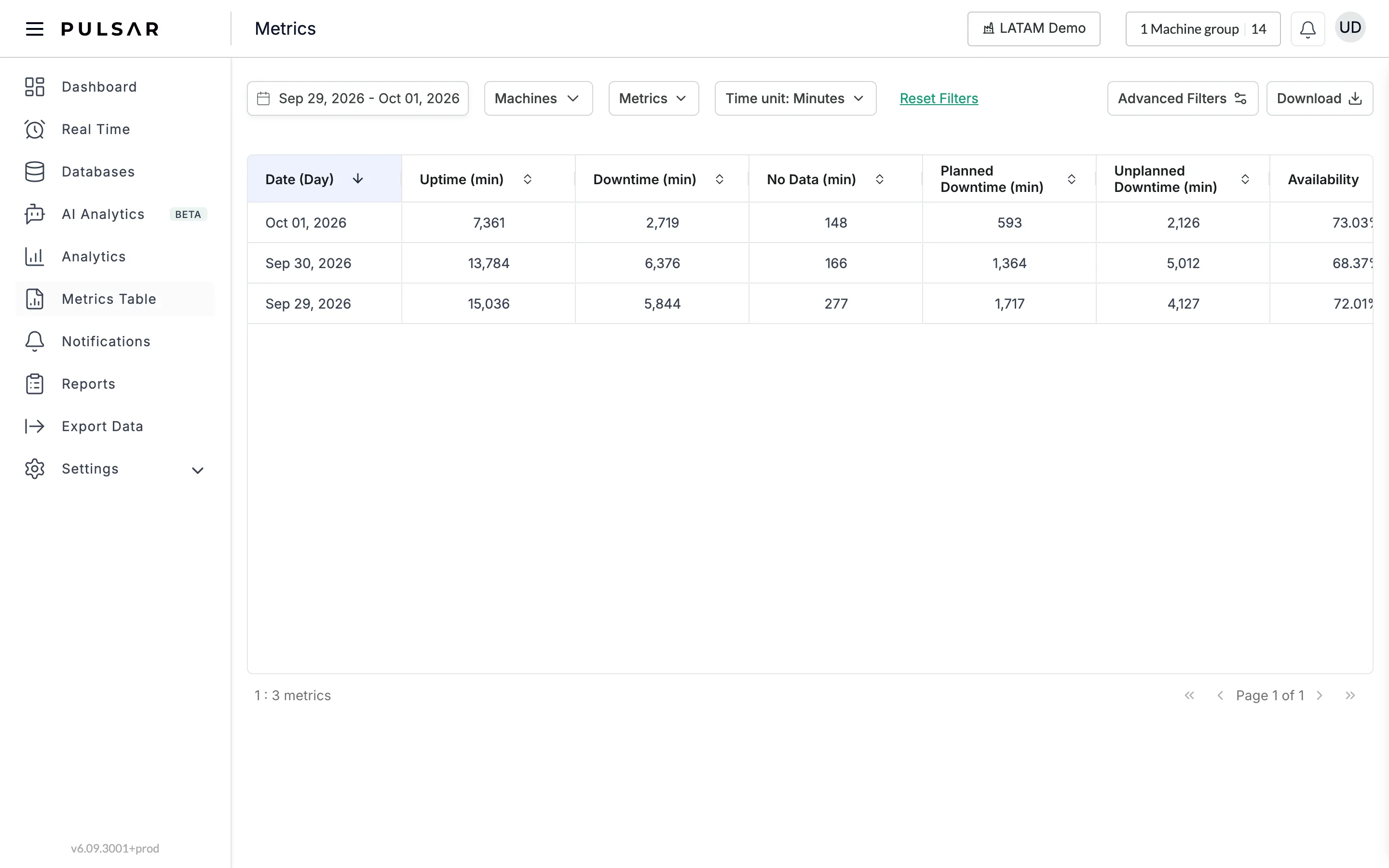Image resolution: width=1389 pixels, height=868 pixels.
Task: Open the Machines dropdown
Action: point(538,98)
